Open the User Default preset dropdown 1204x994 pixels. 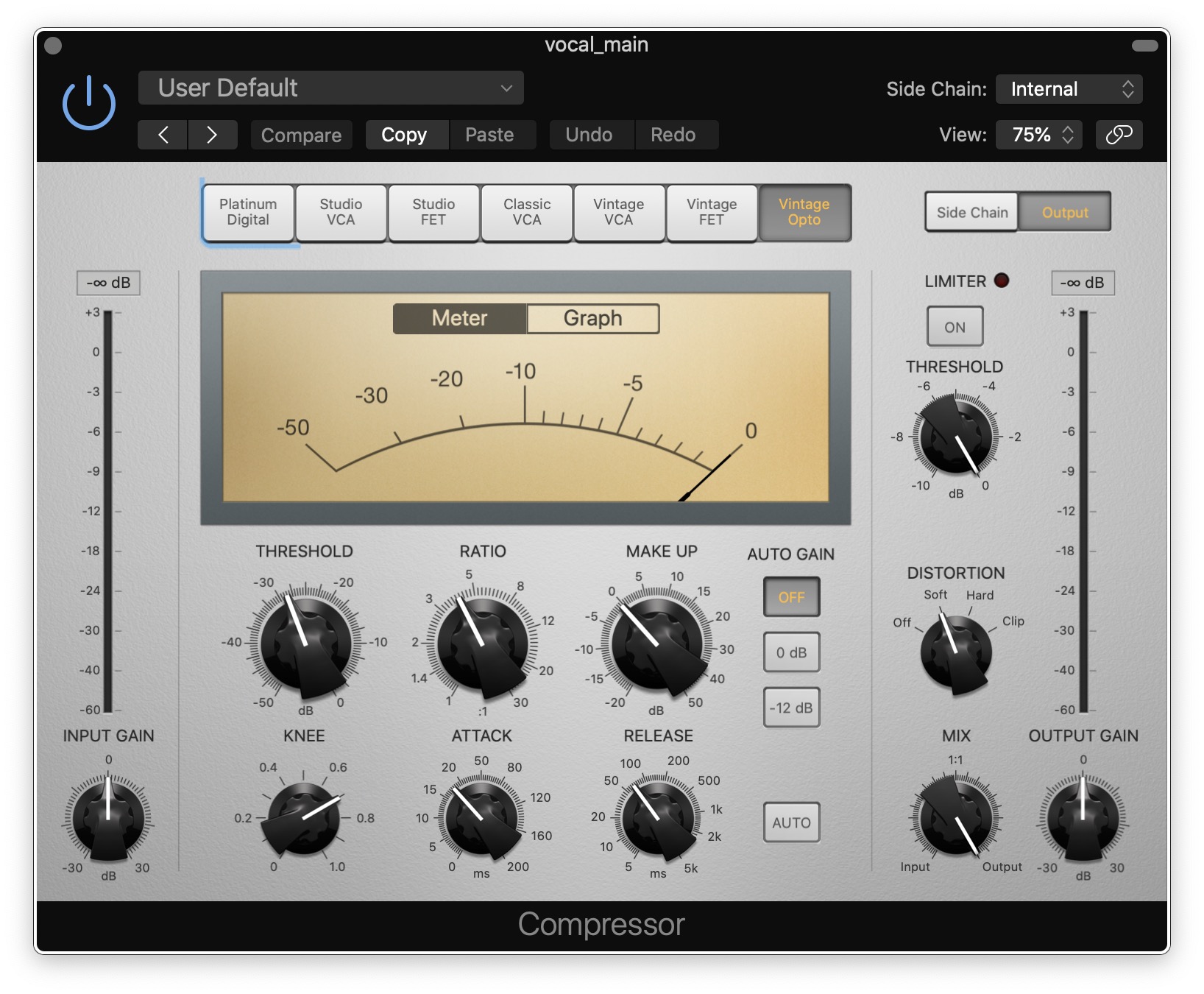[331, 88]
